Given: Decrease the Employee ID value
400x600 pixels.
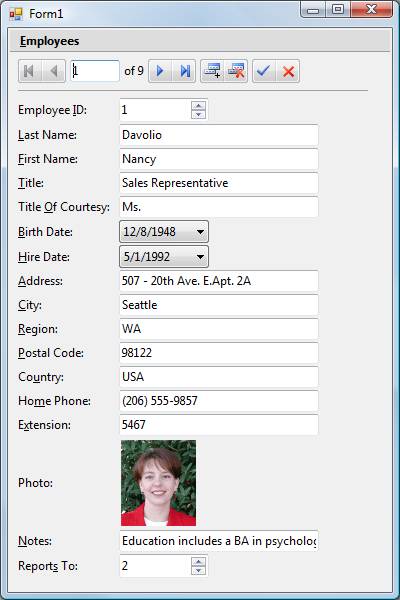Looking at the screenshot, I should pos(198,114).
